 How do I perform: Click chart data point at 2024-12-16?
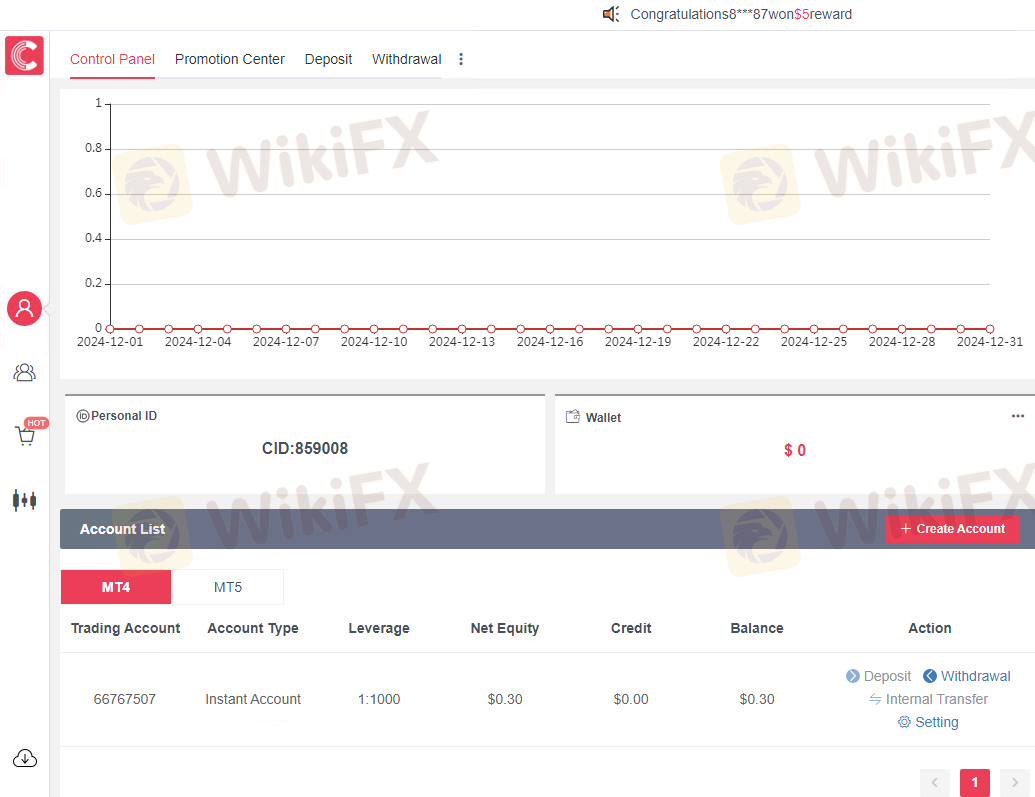[550, 328]
